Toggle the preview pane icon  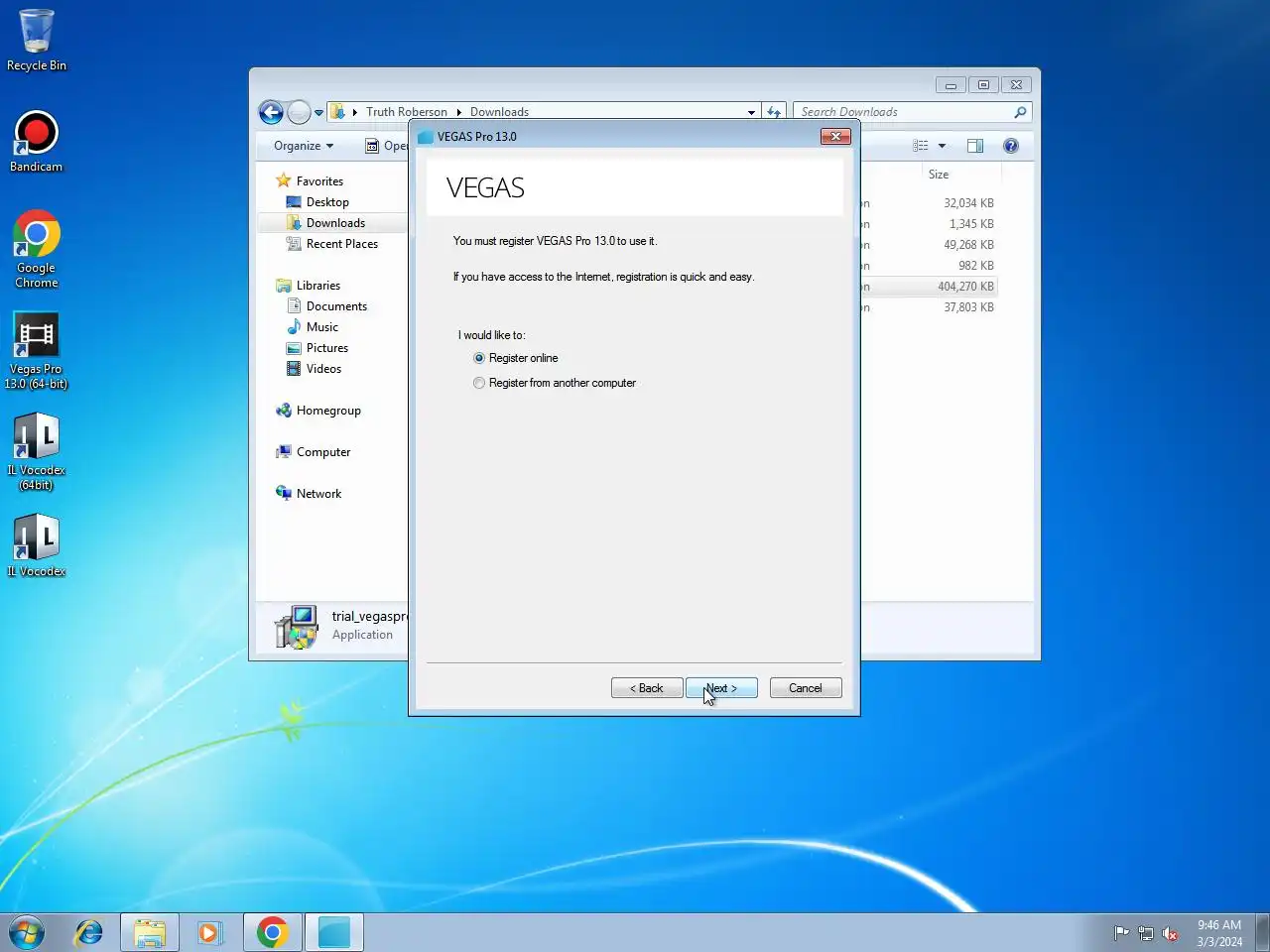point(975,146)
